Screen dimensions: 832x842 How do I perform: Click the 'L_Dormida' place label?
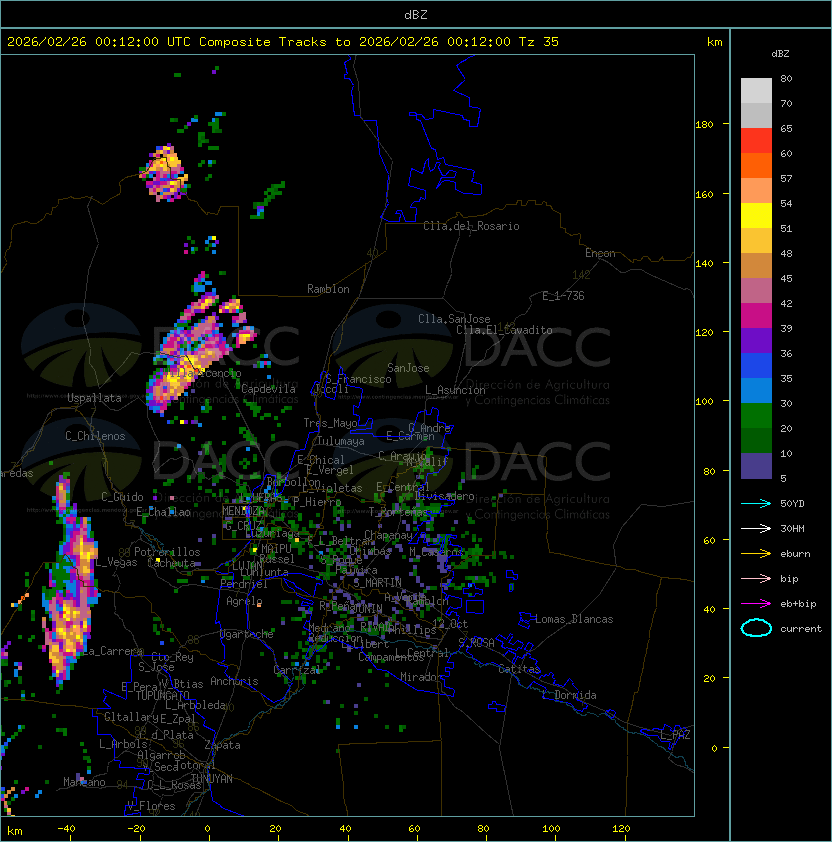point(569,695)
